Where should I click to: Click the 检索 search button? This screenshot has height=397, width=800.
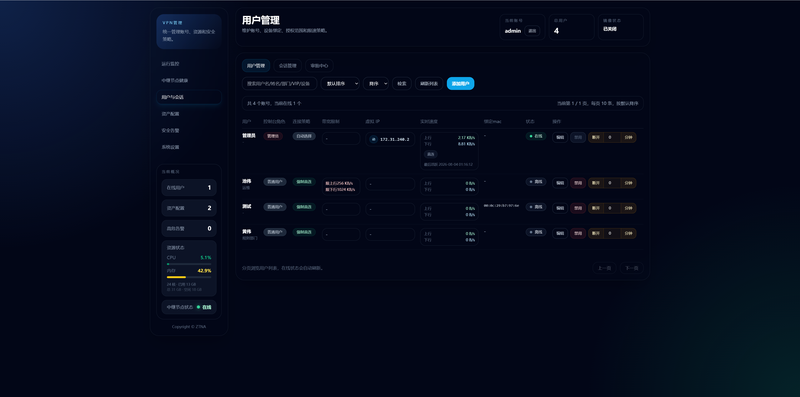[x=402, y=83]
